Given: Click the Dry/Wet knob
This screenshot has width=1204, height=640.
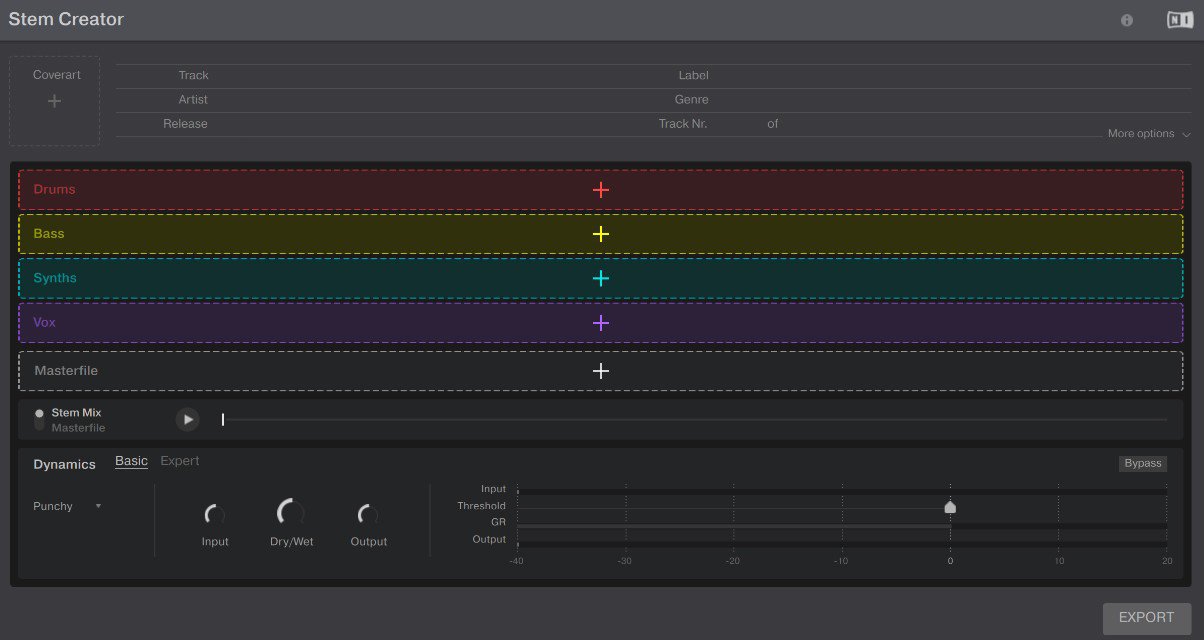Looking at the screenshot, I should [291, 514].
